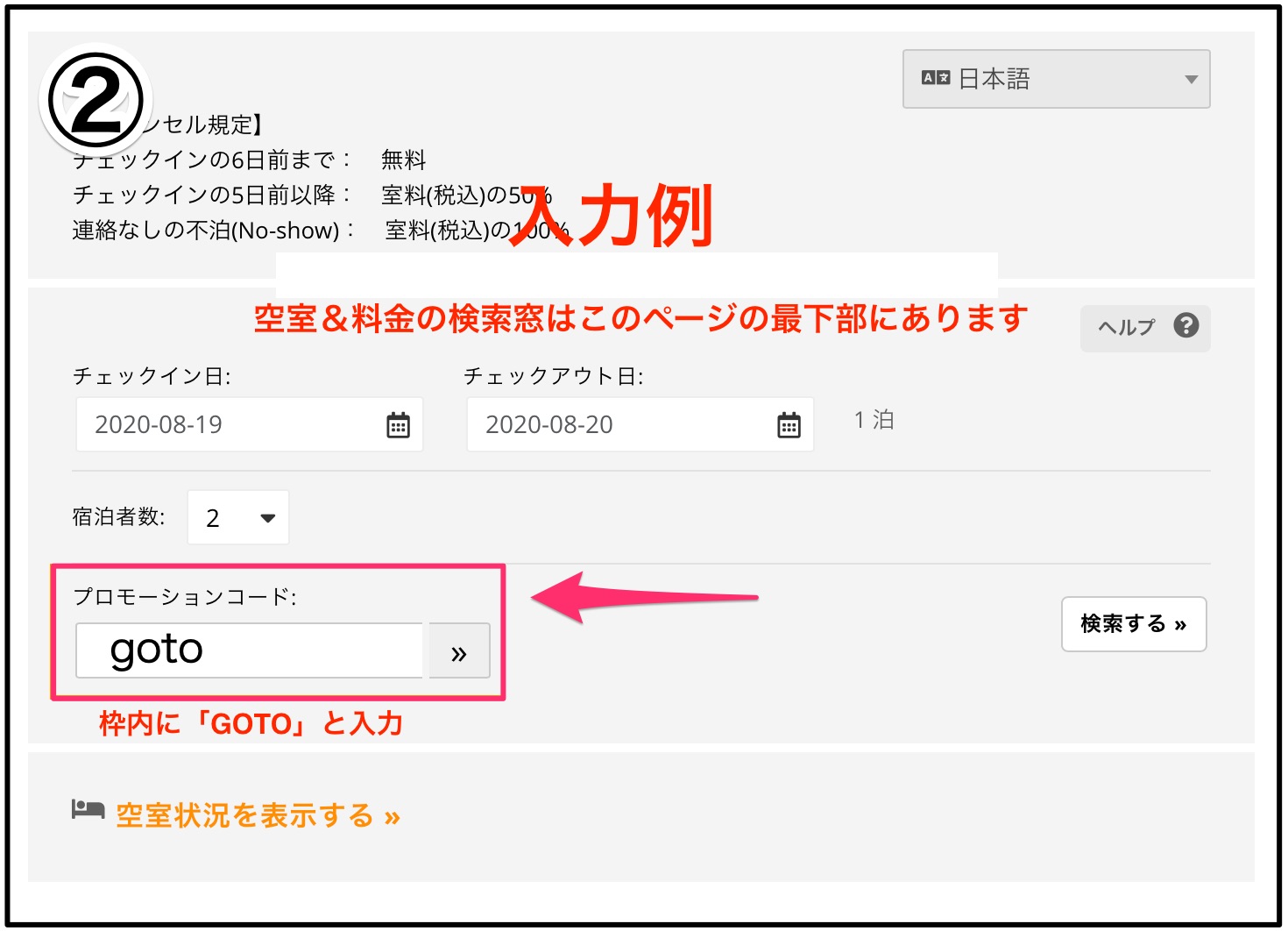Open the 日本語 language dropdown

[1055, 79]
